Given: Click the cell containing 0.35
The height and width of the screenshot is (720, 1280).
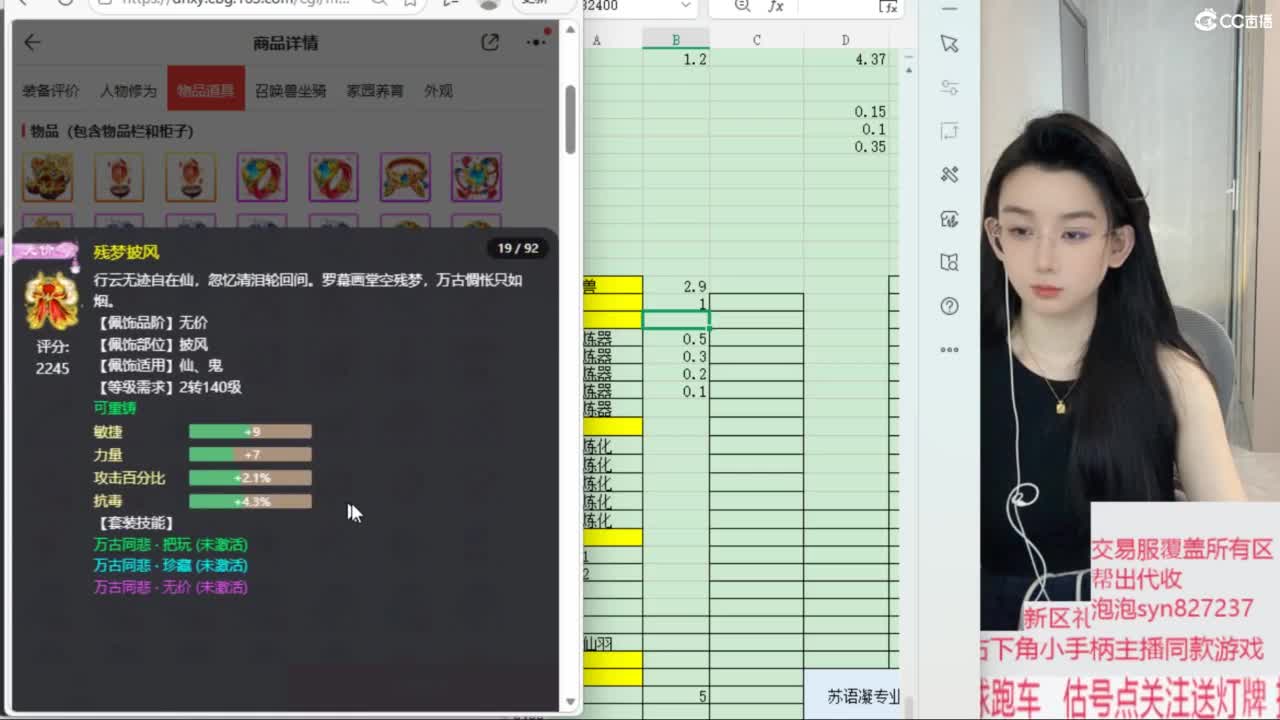Looking at the screenshot, I should point(845,147).
